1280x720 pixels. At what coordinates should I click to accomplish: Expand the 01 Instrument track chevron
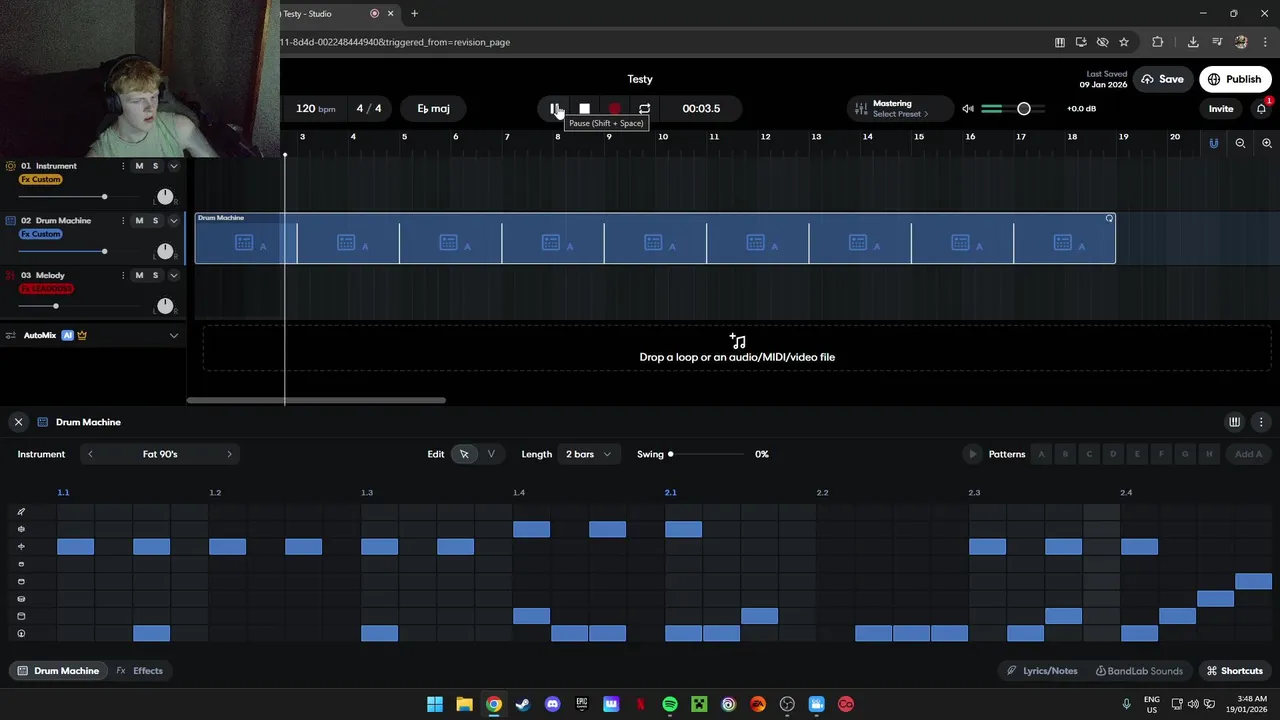click(174, 166)
